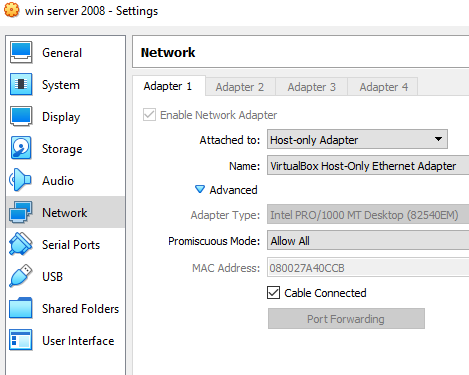Open the General settings monitor icon
469x375 pixels.
pyautogui.click(x=21, y=52)
